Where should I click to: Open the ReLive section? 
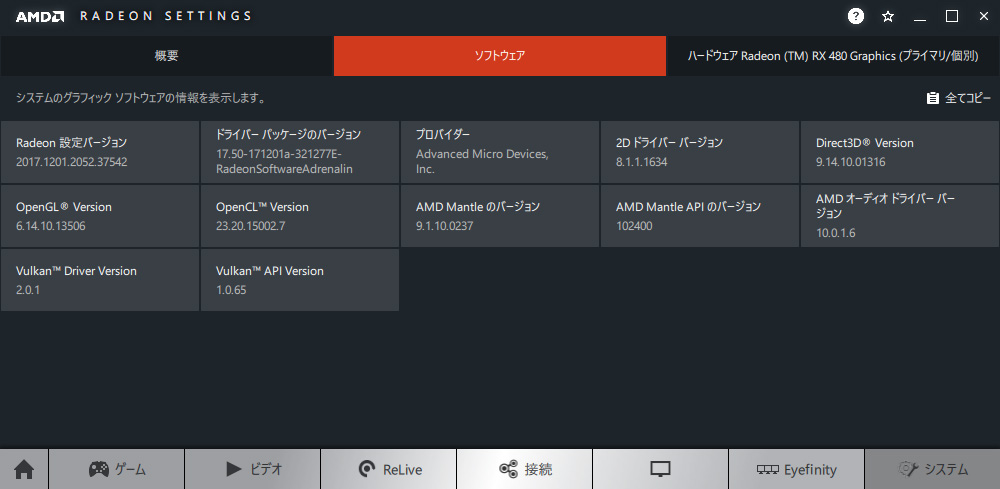click(x=388, y=469)
